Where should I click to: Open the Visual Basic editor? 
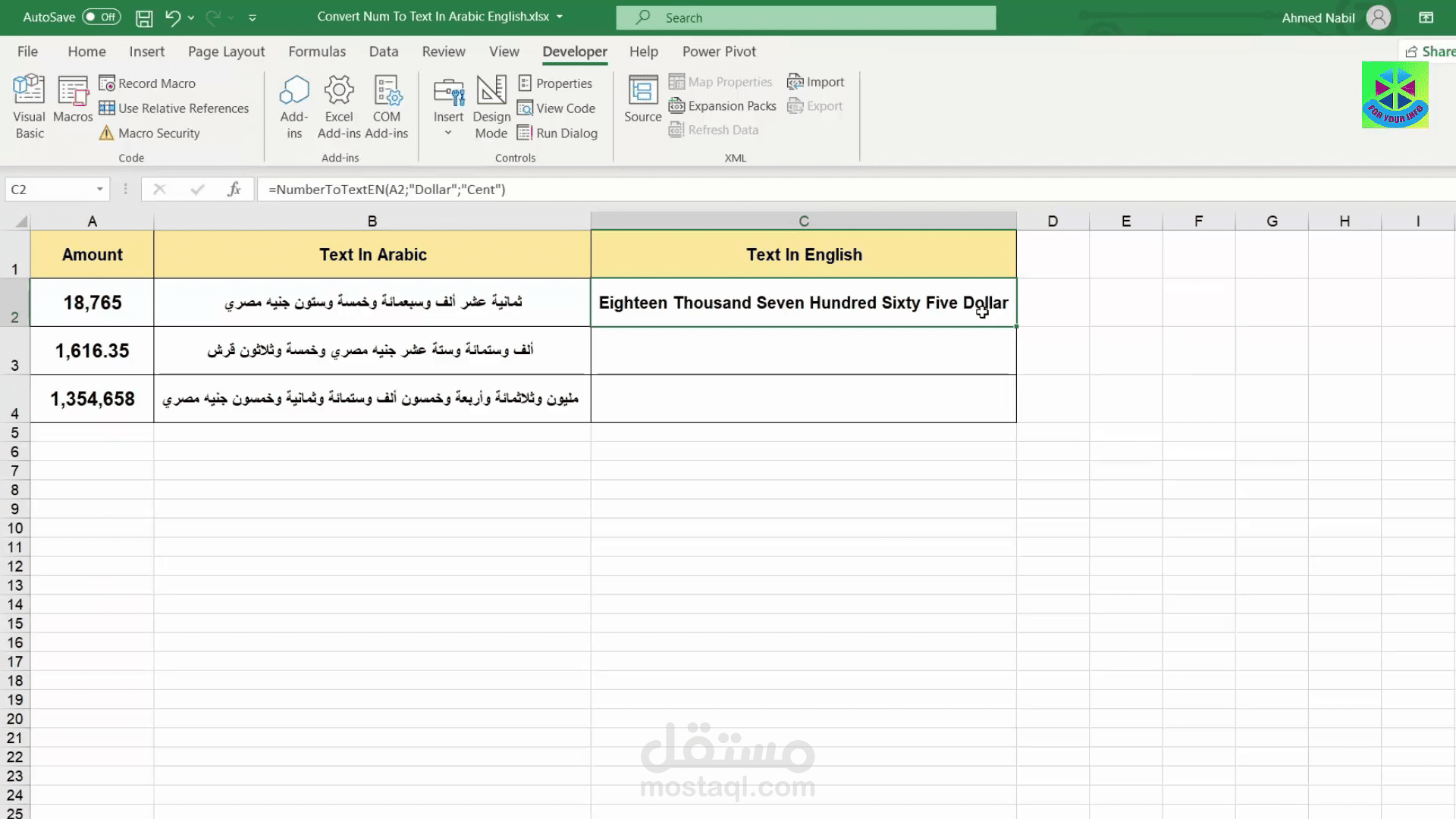[29, 106]
